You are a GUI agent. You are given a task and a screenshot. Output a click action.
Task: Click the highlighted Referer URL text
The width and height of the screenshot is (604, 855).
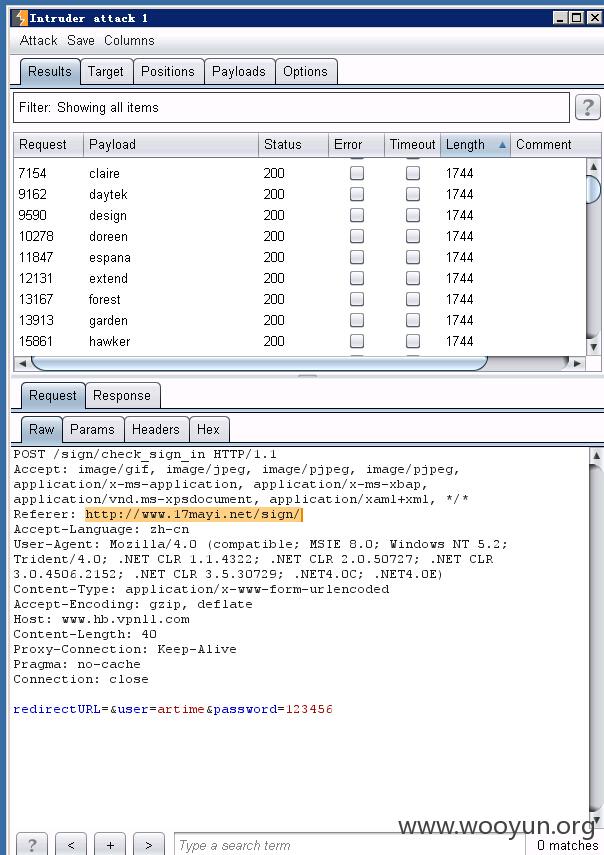pos(193,514)
